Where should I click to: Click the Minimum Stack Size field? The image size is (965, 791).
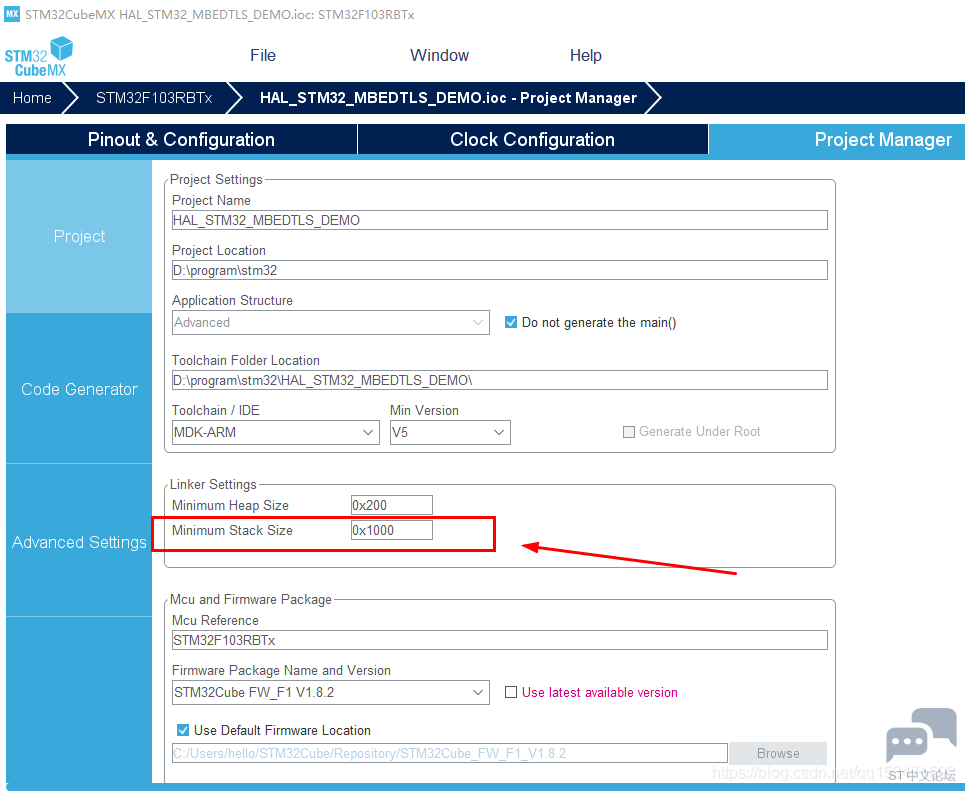[391, 531]
